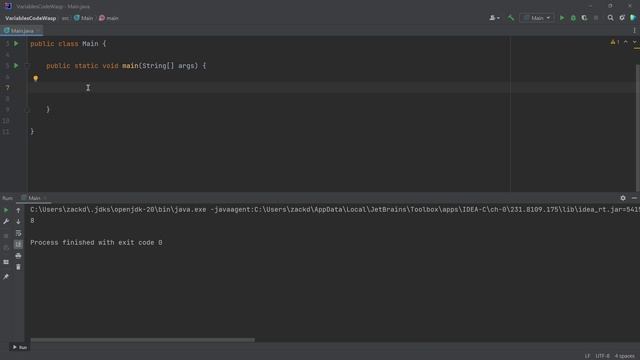
Task: Open IDE settings gear in top toolbar
Action: [x=622, y=18]
